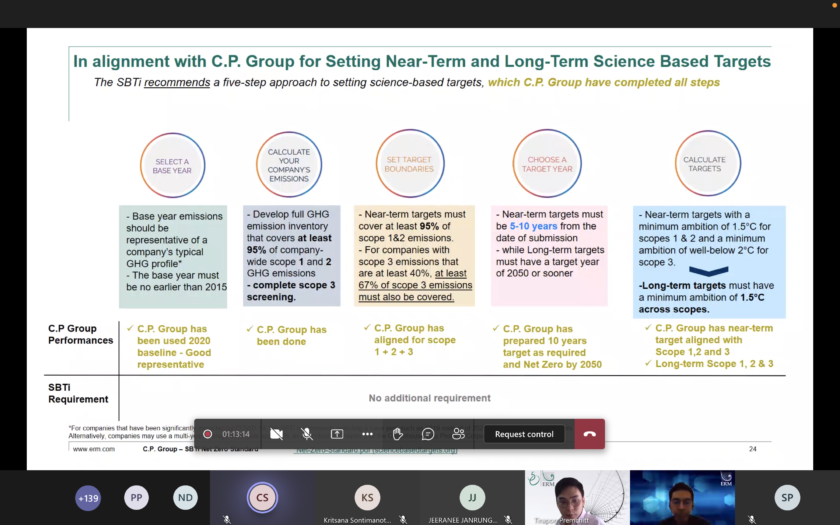Open KS Kritsana participant avatar

[367, 497]
